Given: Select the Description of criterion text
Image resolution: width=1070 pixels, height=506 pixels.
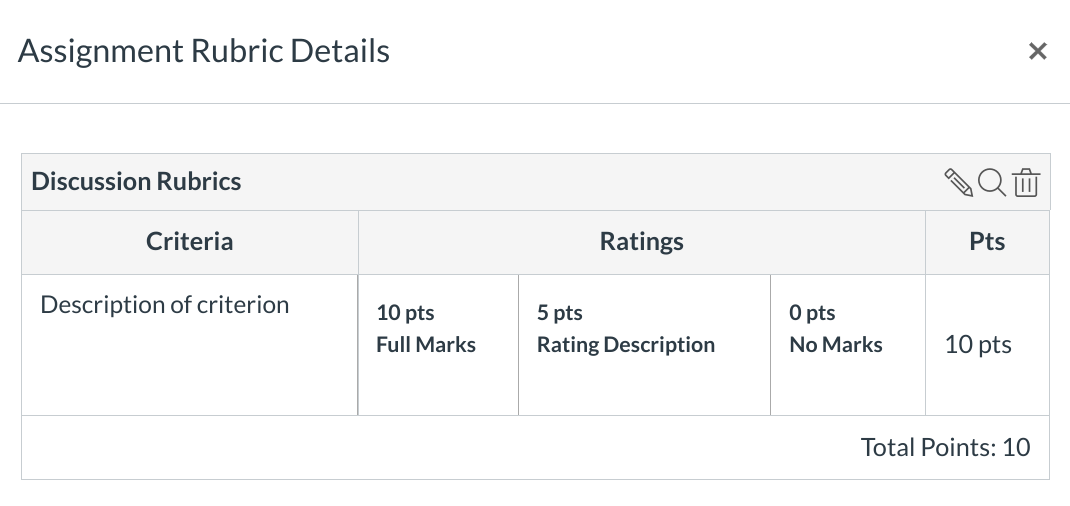Looking at the screenshot, I should [x=164, y=305].
